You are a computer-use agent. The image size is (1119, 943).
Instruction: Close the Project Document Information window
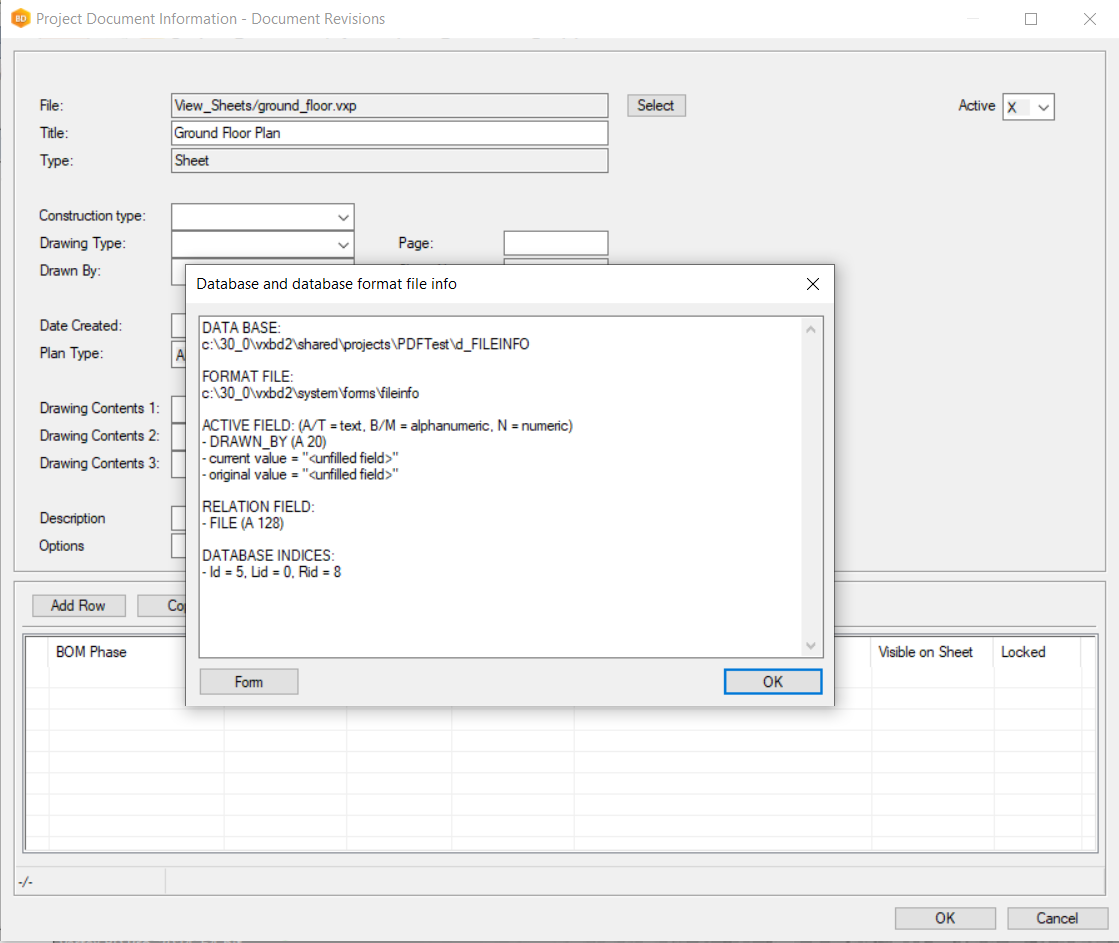1089,19
